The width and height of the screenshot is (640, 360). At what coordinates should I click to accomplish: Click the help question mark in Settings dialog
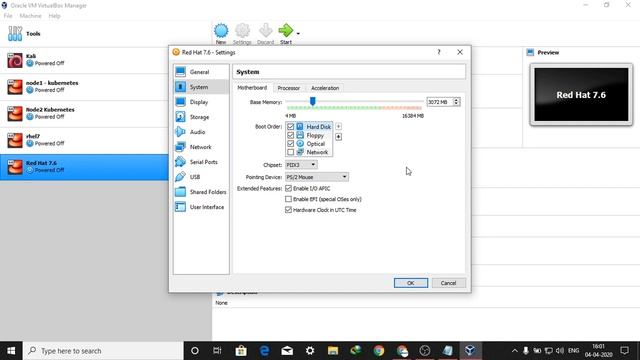pos(439,52)
